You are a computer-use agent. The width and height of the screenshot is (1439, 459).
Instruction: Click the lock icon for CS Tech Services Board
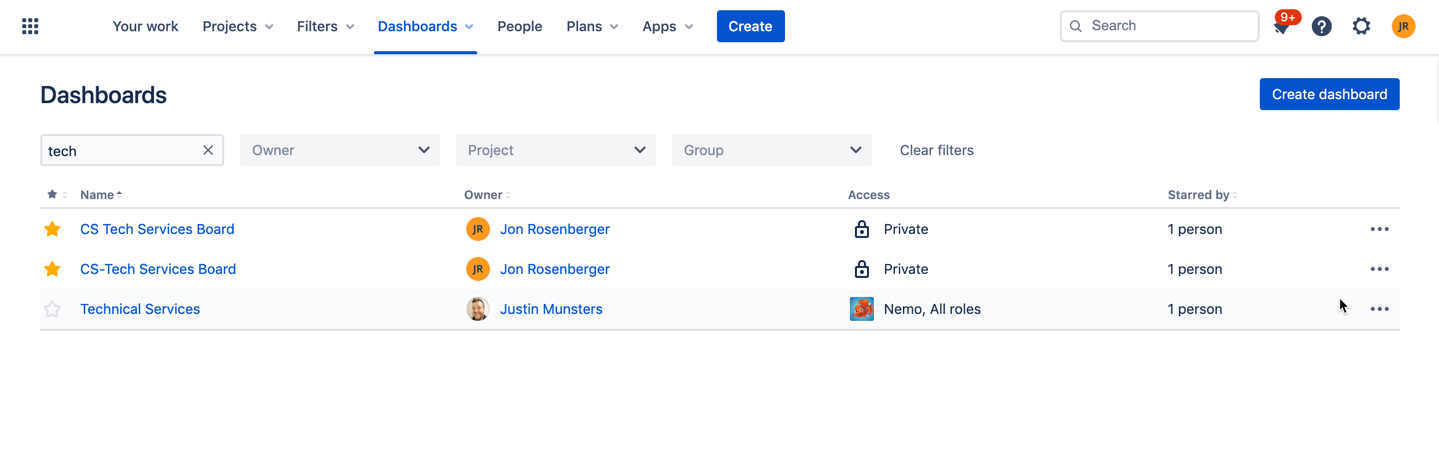[x=861, y=229]
